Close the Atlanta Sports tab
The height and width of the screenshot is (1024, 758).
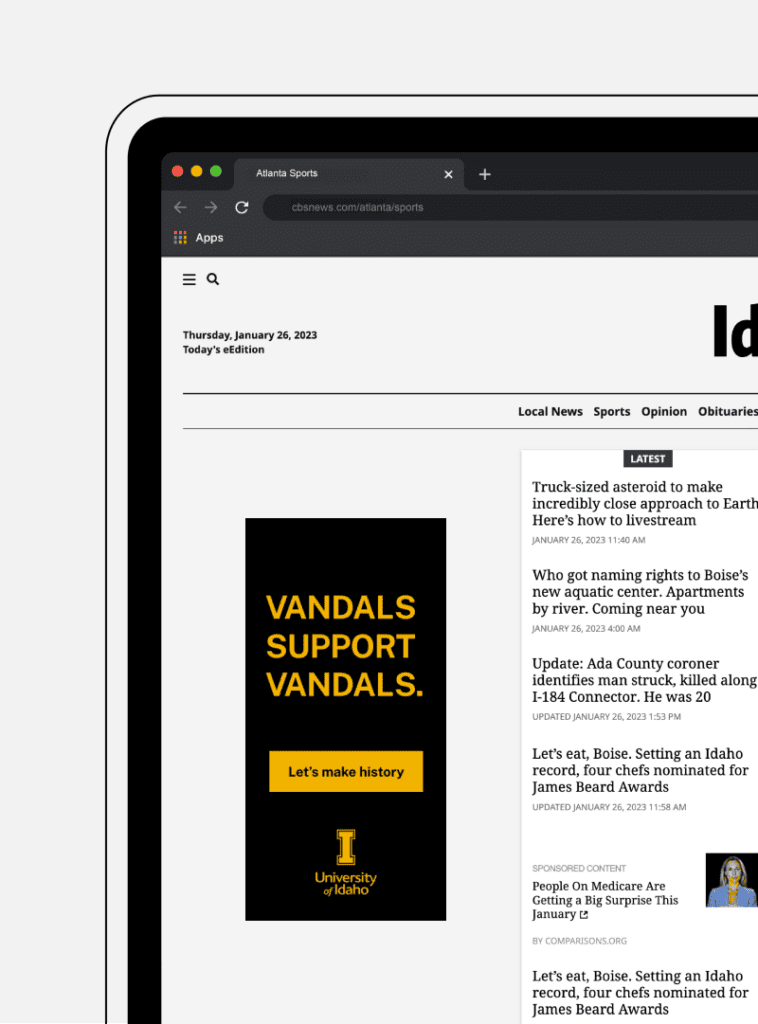coord(449,174)
